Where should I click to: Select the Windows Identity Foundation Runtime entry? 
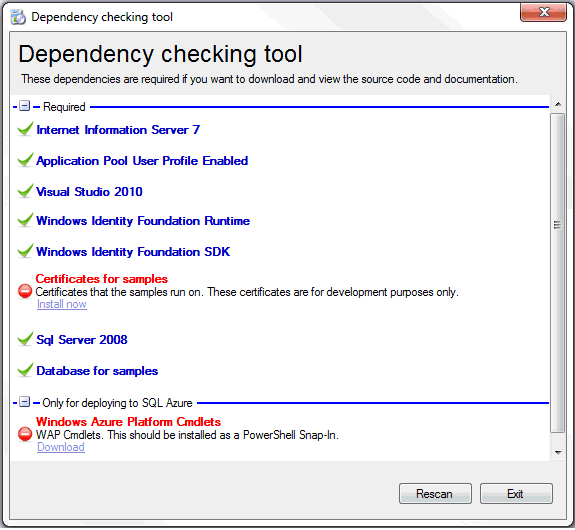(x=143, y=221)
